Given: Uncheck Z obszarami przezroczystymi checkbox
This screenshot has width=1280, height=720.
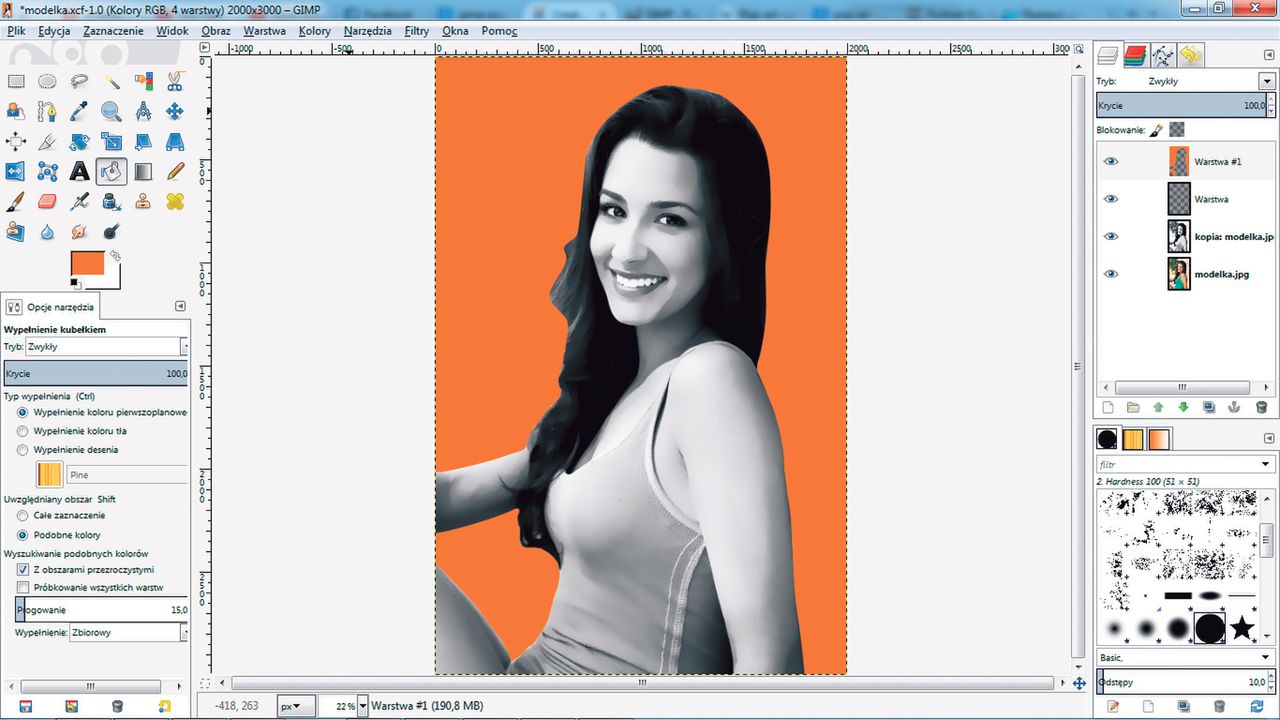Looking at the screenshot, I should [x=23, y=569].
